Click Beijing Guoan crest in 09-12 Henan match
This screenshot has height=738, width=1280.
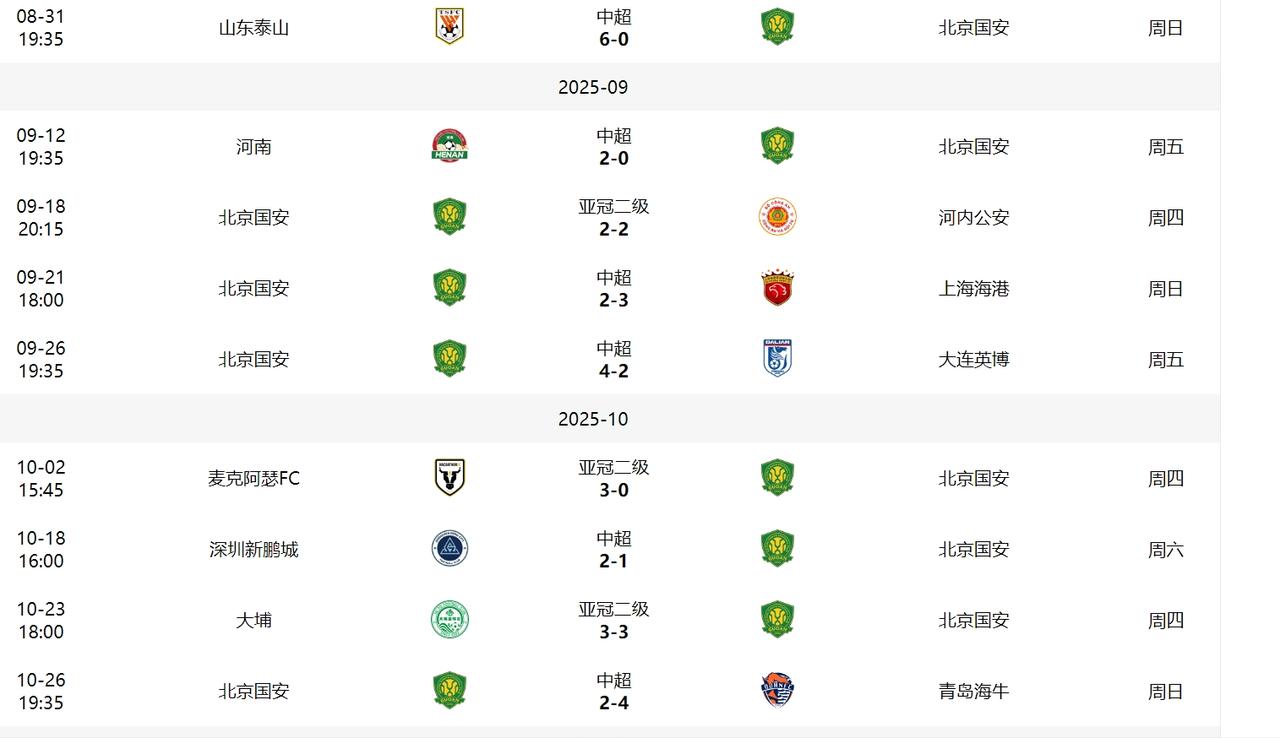coord(777,146)
